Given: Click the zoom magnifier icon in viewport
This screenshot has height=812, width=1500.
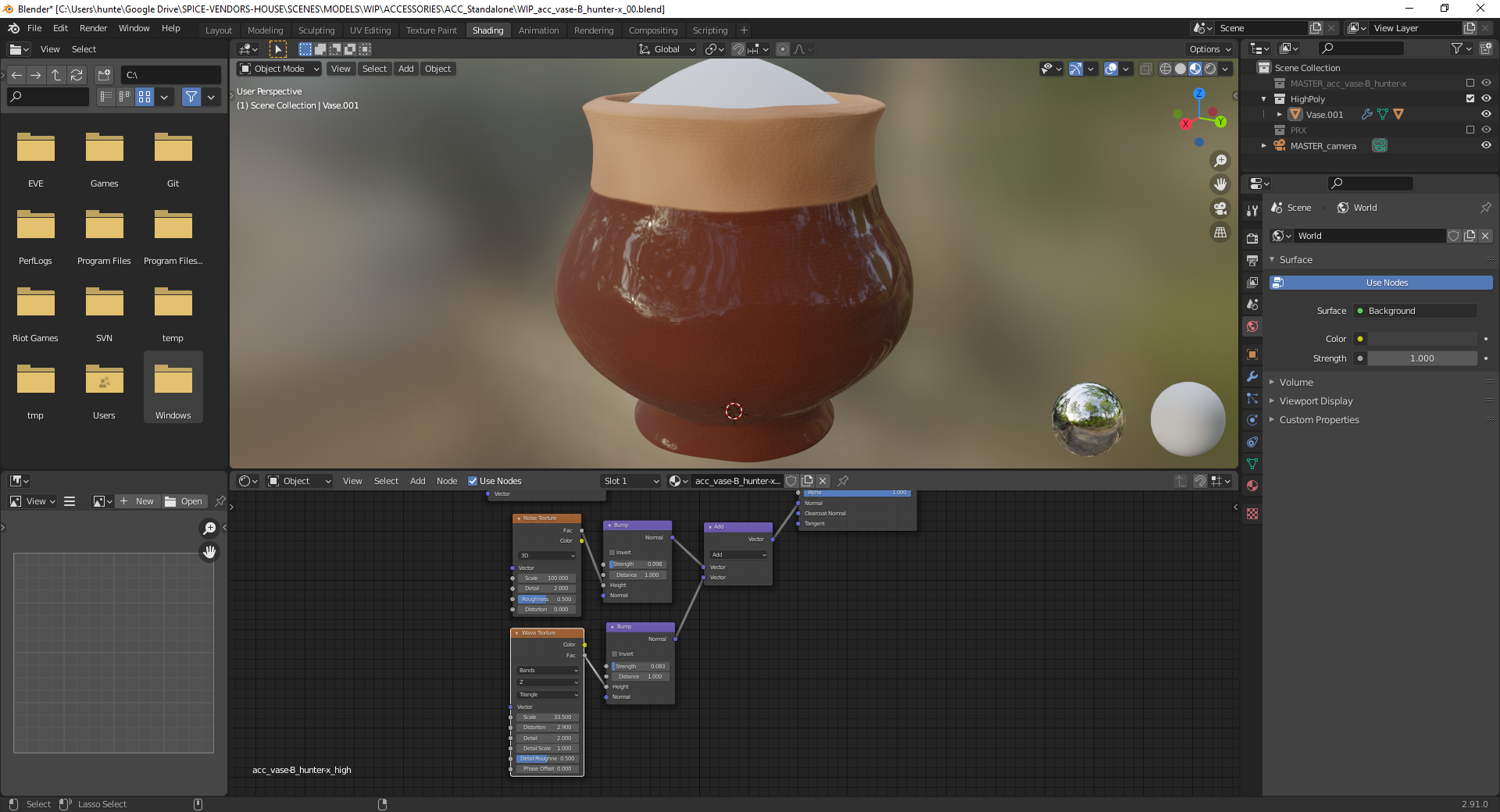Looking at the screenshot, I should 1220,161.
